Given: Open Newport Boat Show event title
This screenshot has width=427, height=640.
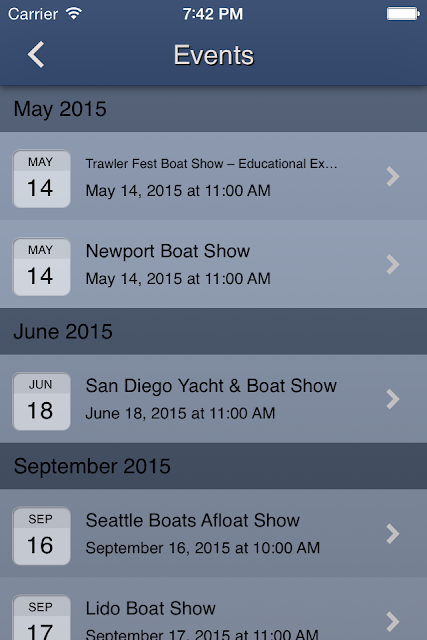Looking at the screenshot, I should (167, 251).
